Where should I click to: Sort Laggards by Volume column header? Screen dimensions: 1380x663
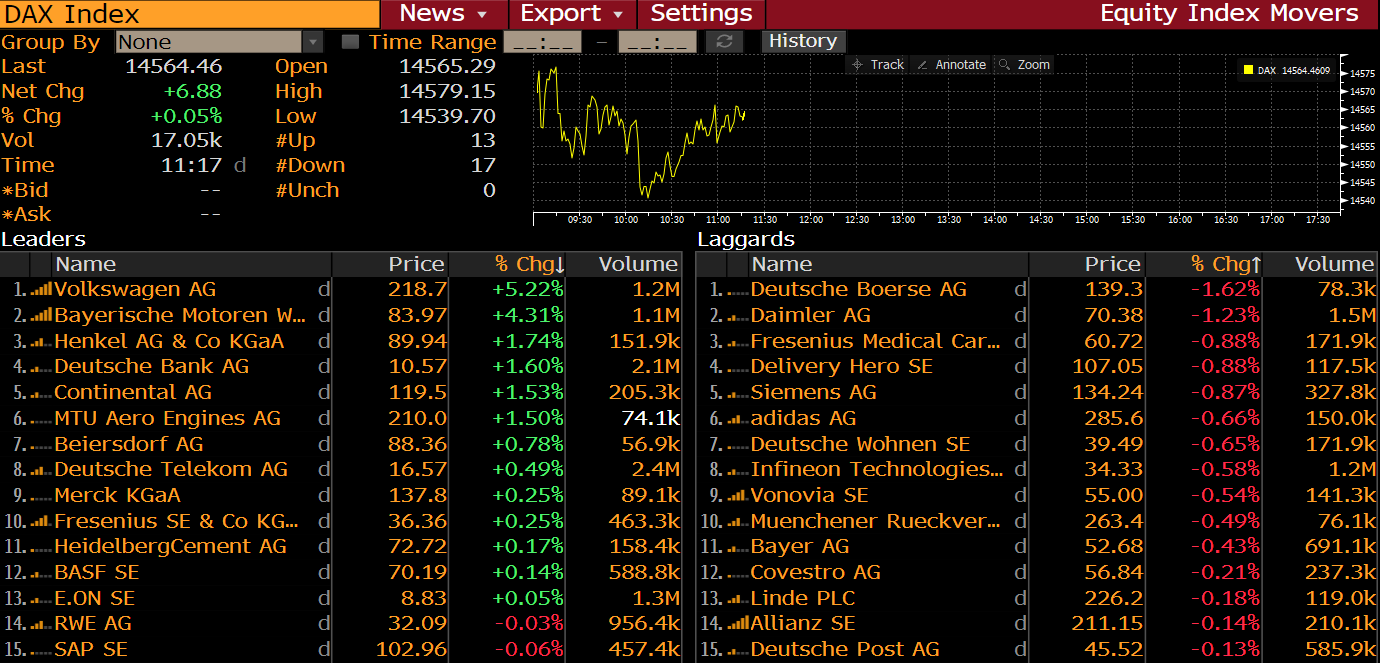tap(1334, 264)
